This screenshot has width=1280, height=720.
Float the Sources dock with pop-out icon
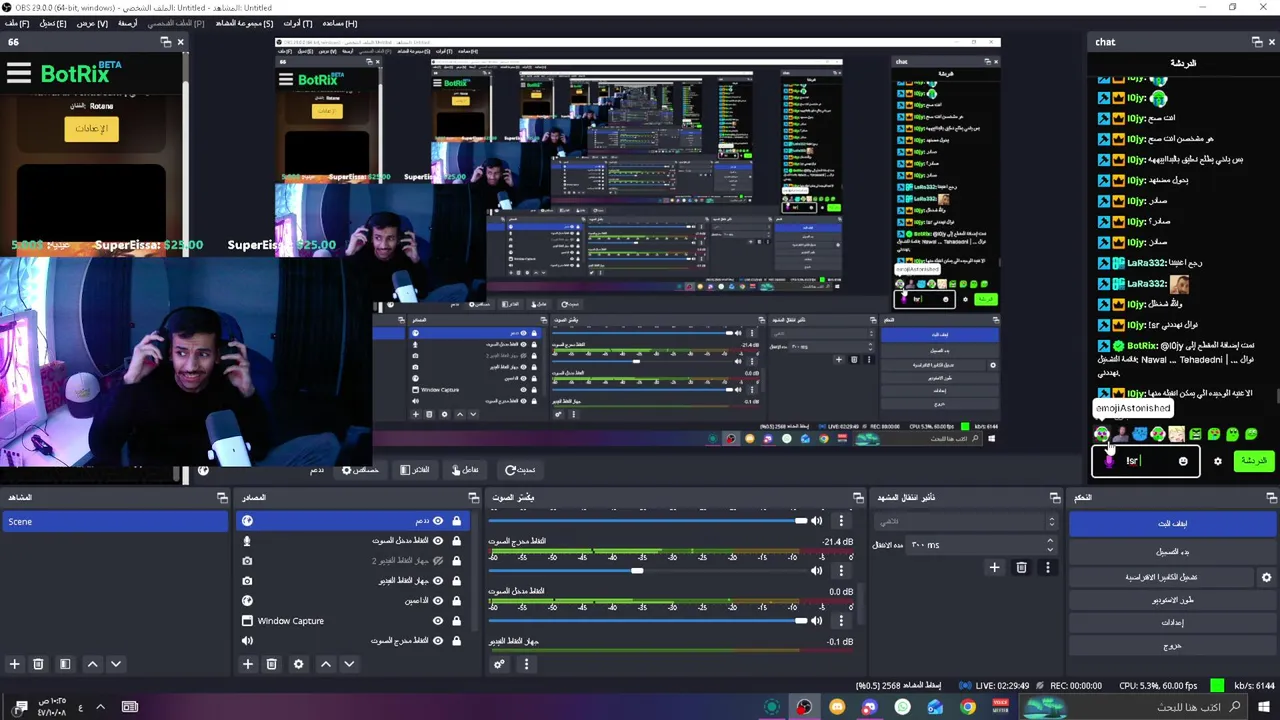(474, 497)
